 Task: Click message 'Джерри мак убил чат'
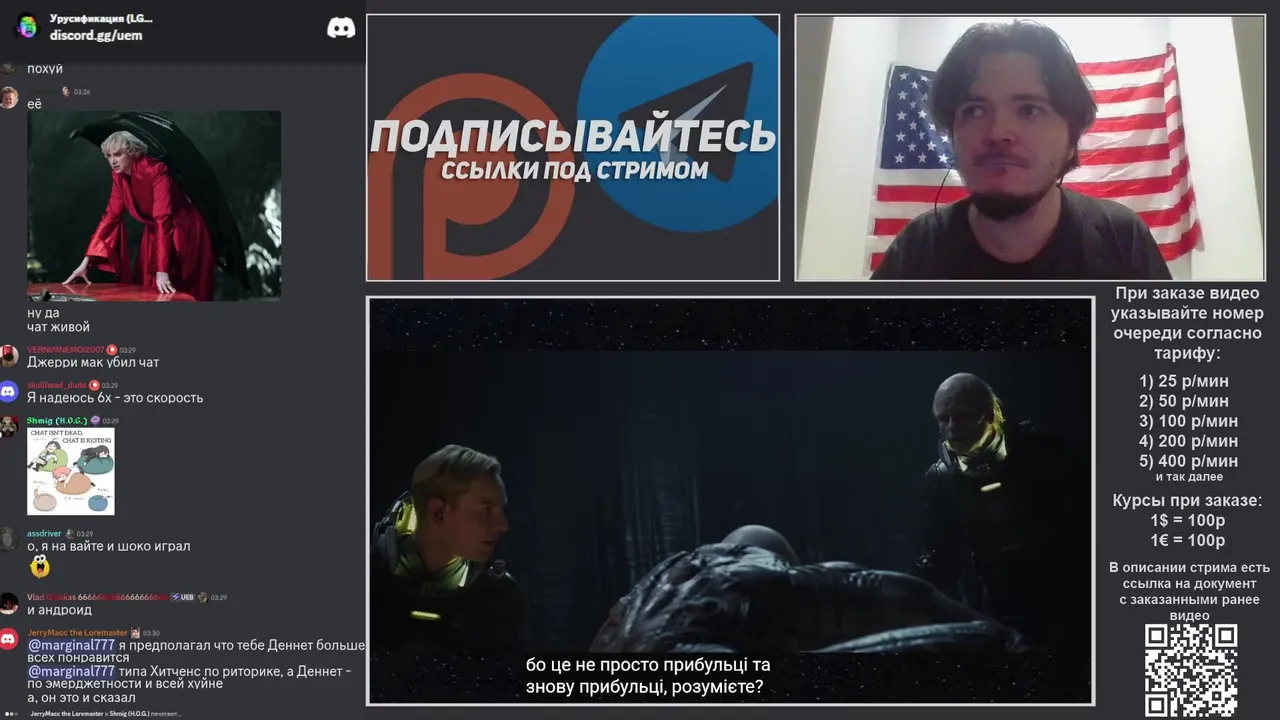93,362
